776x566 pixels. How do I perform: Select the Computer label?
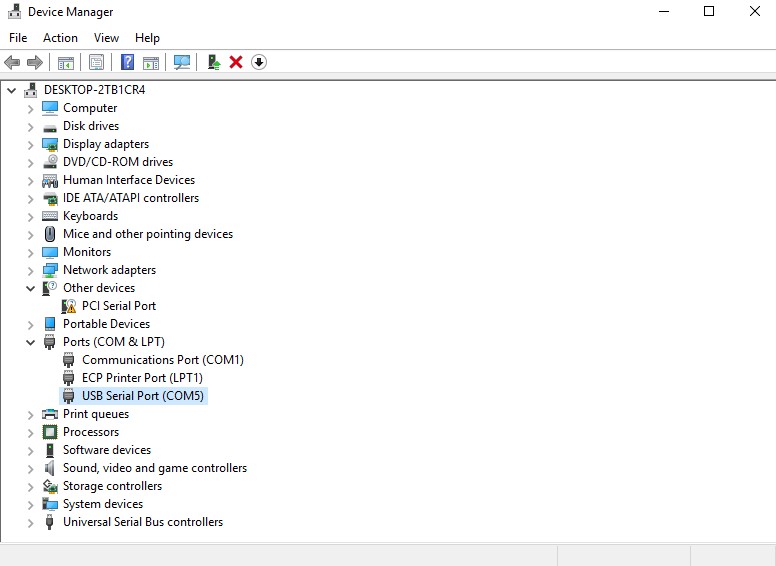[90, 108]
